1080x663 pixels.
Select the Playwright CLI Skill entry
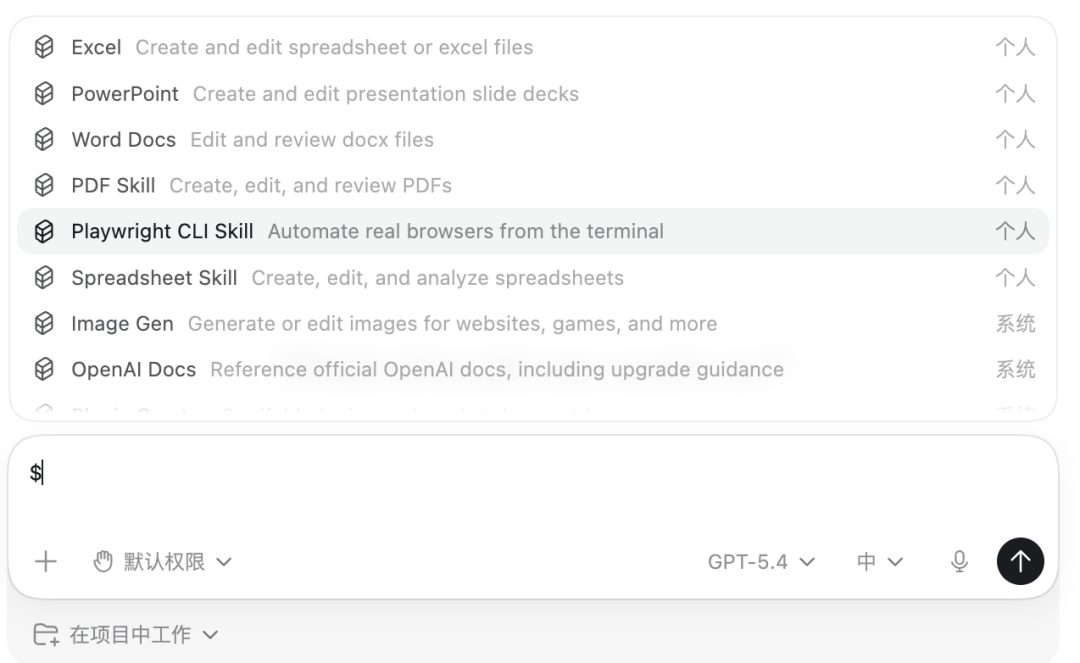point(162,232)
